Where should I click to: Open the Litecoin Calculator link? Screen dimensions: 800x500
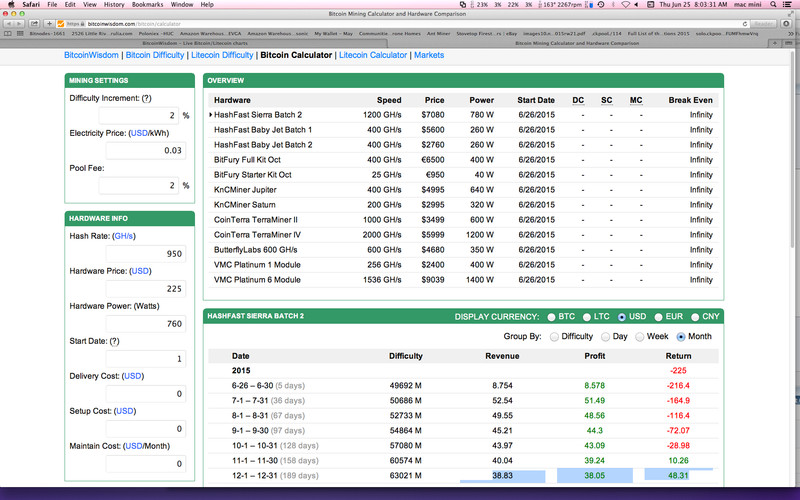[373, 55]
